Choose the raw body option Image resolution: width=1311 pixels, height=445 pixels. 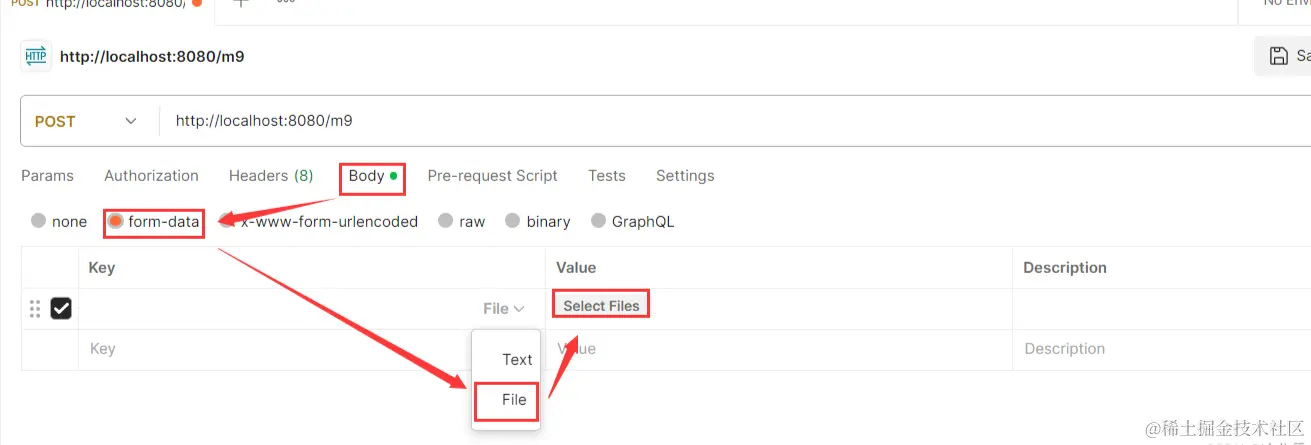(x=444, y=221)
